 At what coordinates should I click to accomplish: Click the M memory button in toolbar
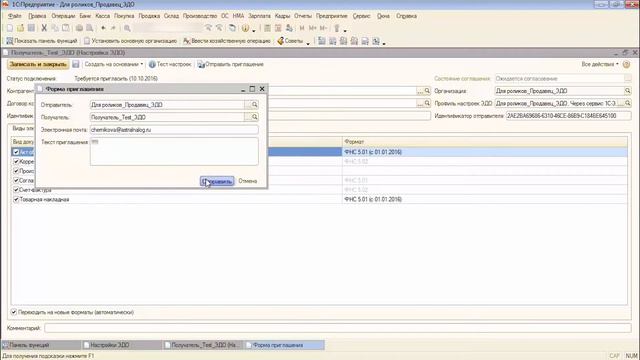pos(302,28)
